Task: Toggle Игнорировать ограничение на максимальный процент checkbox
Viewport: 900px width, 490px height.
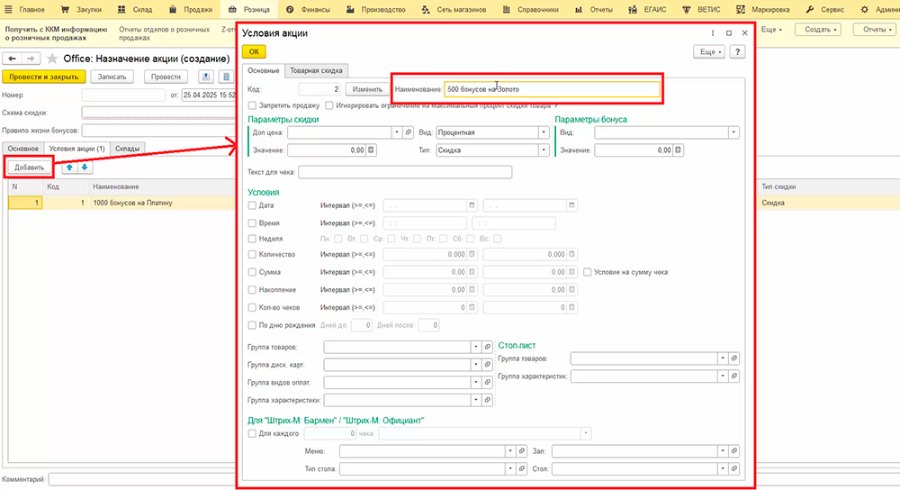Action: tap(329, 106)
